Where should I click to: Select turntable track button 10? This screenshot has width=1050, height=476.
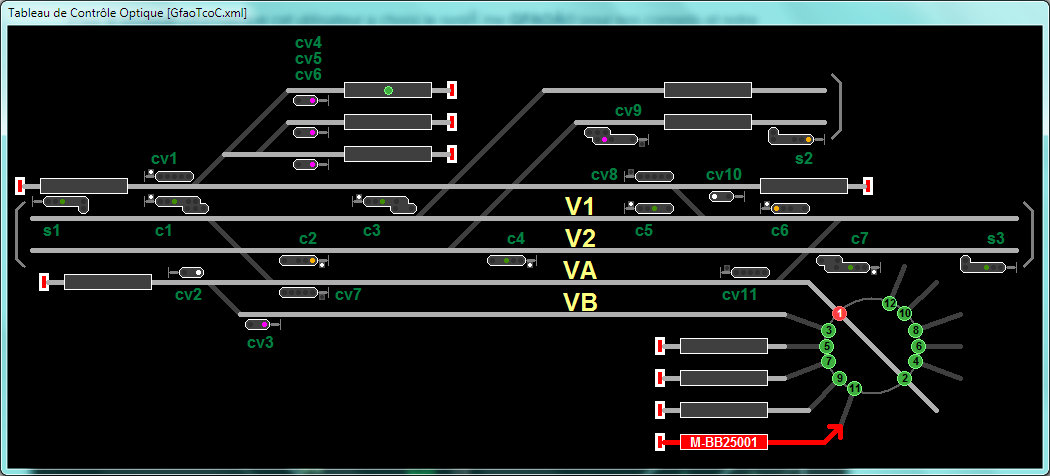(905, 313)
